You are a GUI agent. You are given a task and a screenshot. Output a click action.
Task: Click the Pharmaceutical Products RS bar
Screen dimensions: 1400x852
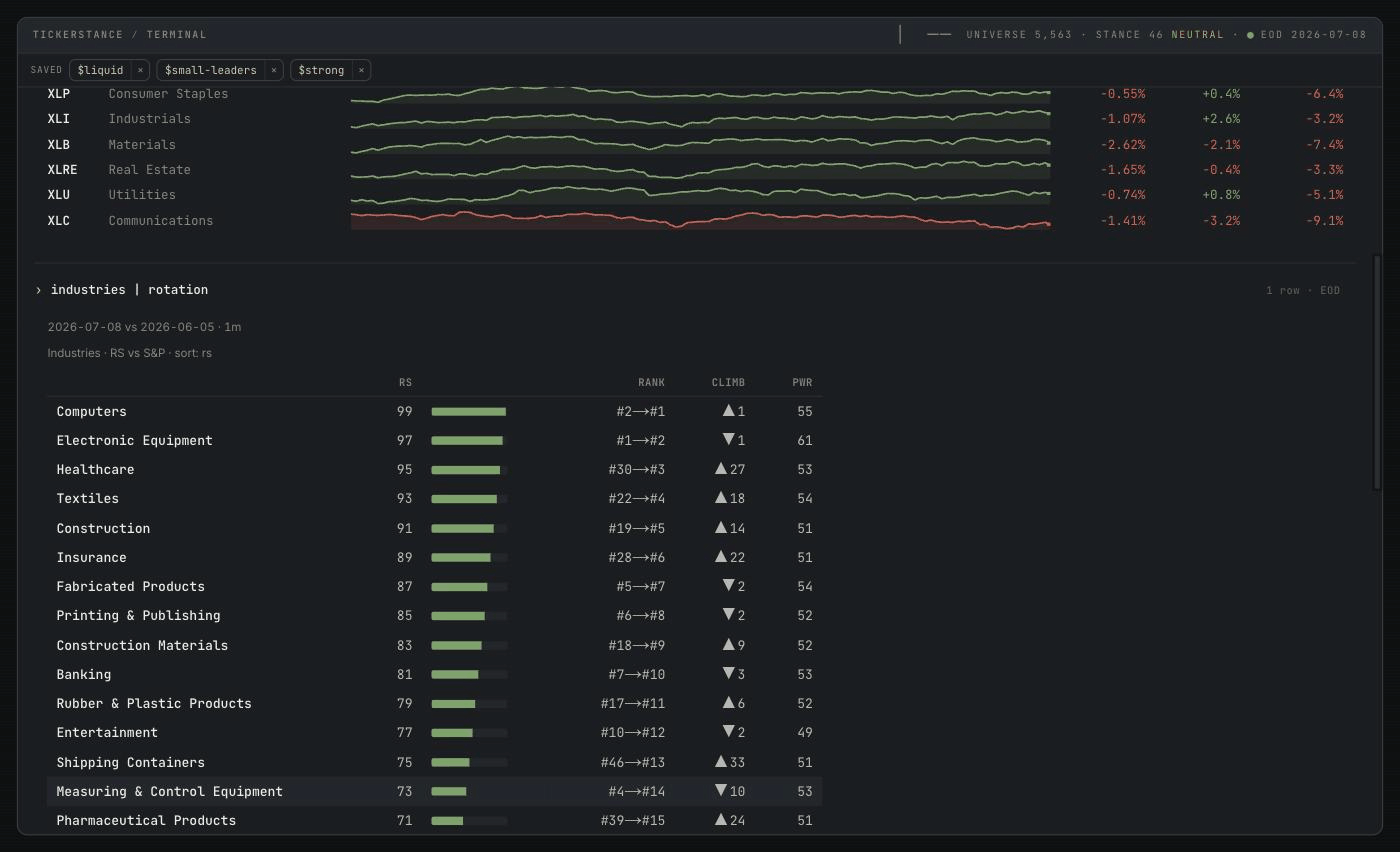click(469, 821)
